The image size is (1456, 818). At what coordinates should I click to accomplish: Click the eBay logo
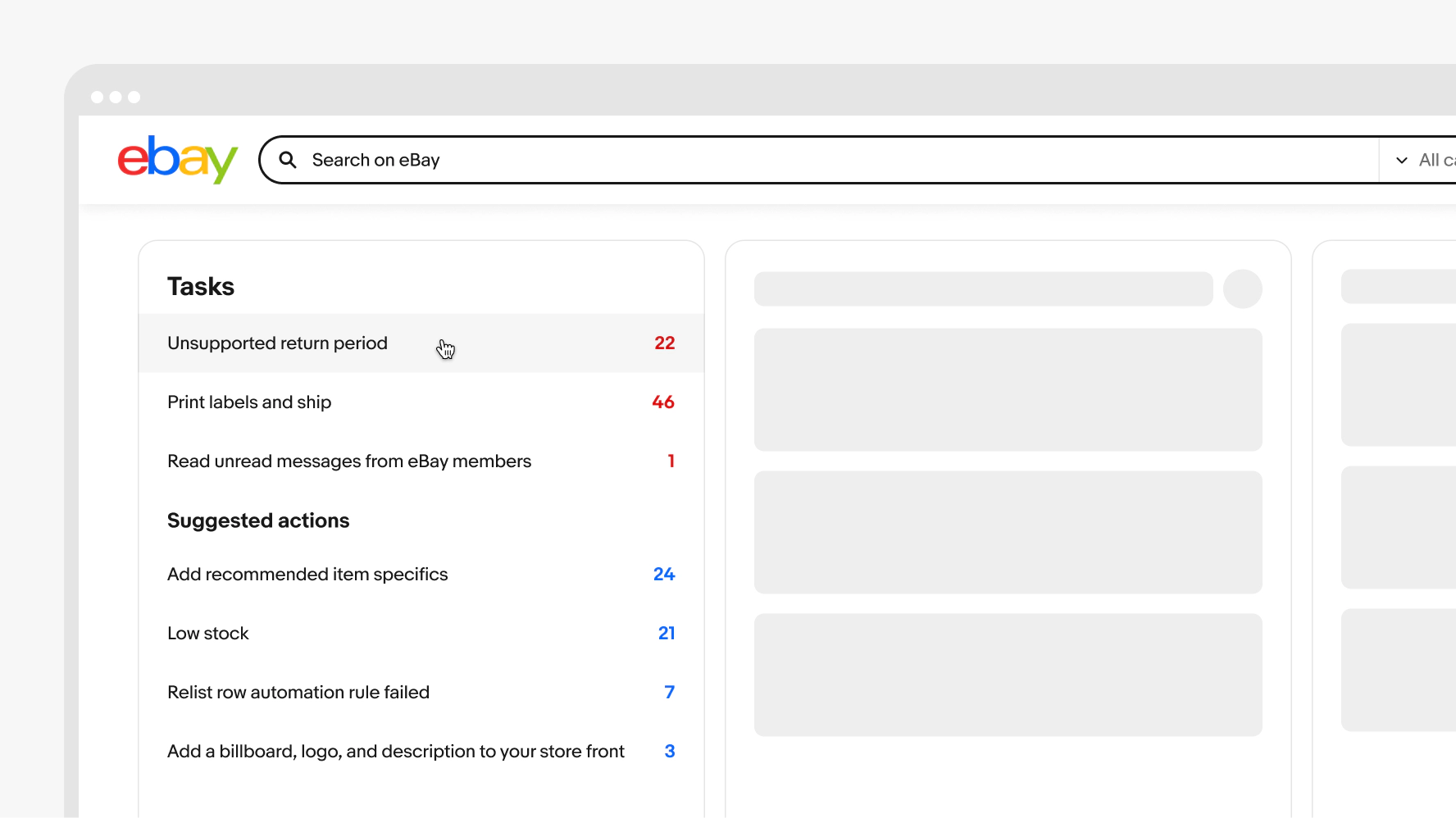[x=177, y=160]
